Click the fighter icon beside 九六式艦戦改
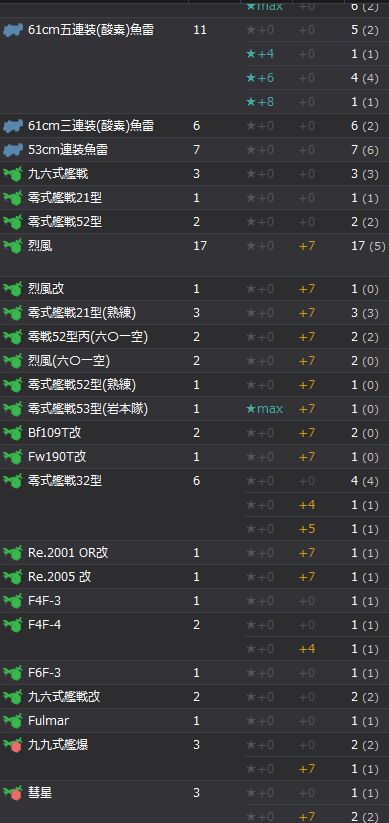Image resolution: width=389 pixels, height=823 pixels. (x=13, y=698)
